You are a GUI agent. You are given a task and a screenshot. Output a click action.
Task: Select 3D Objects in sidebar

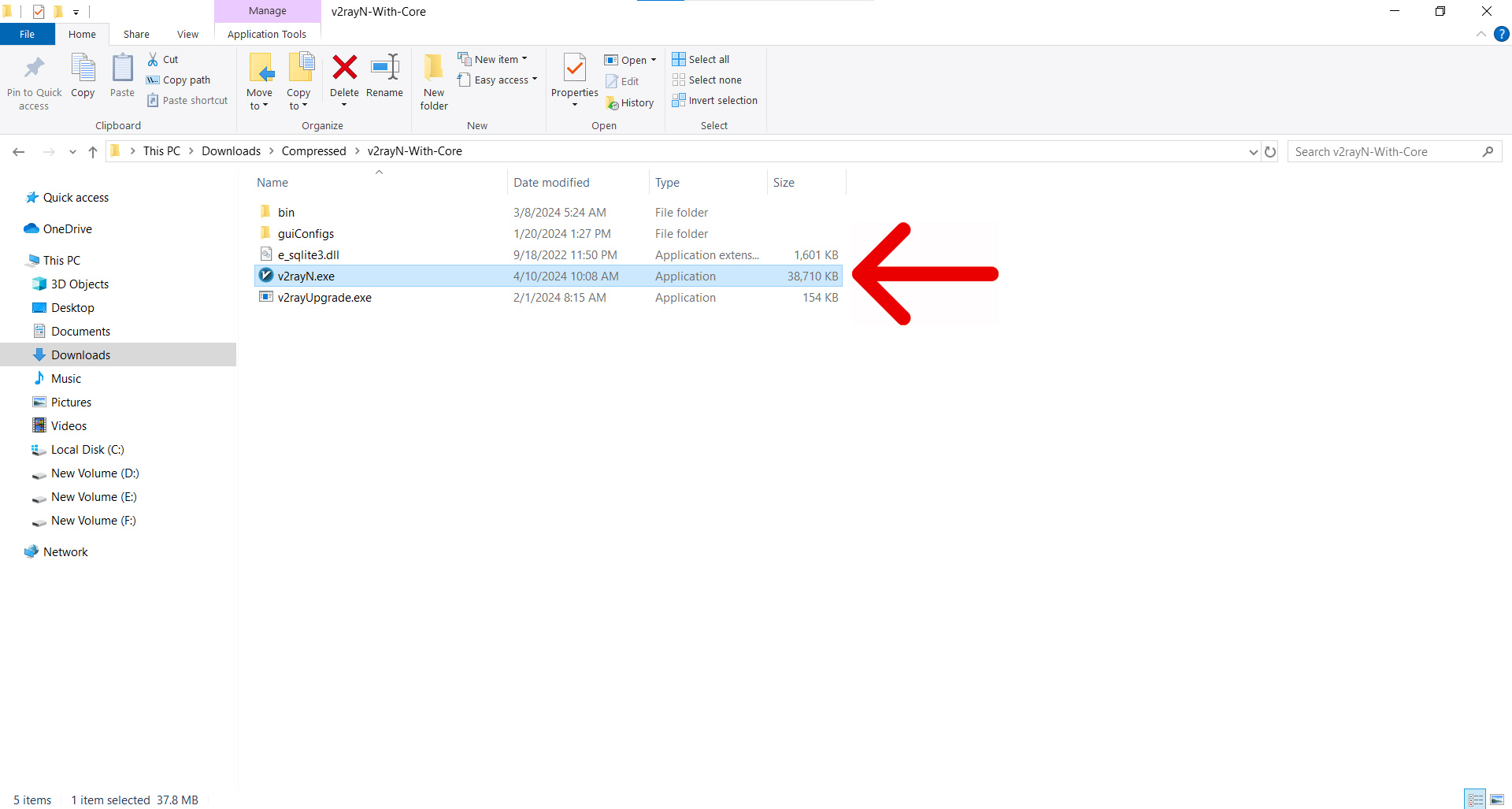coord(80,284)
